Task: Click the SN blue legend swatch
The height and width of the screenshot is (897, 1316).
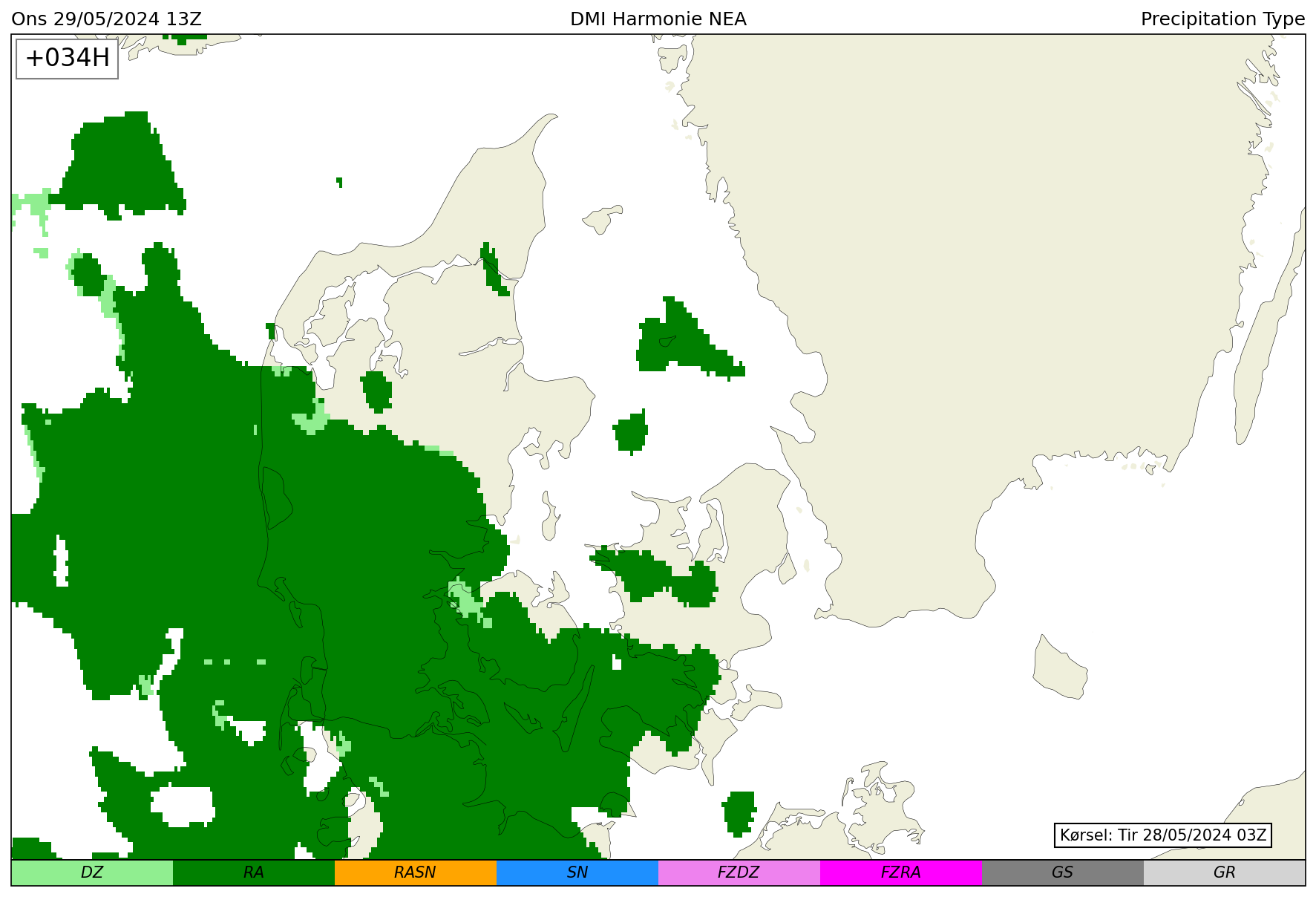Action: 577,872
